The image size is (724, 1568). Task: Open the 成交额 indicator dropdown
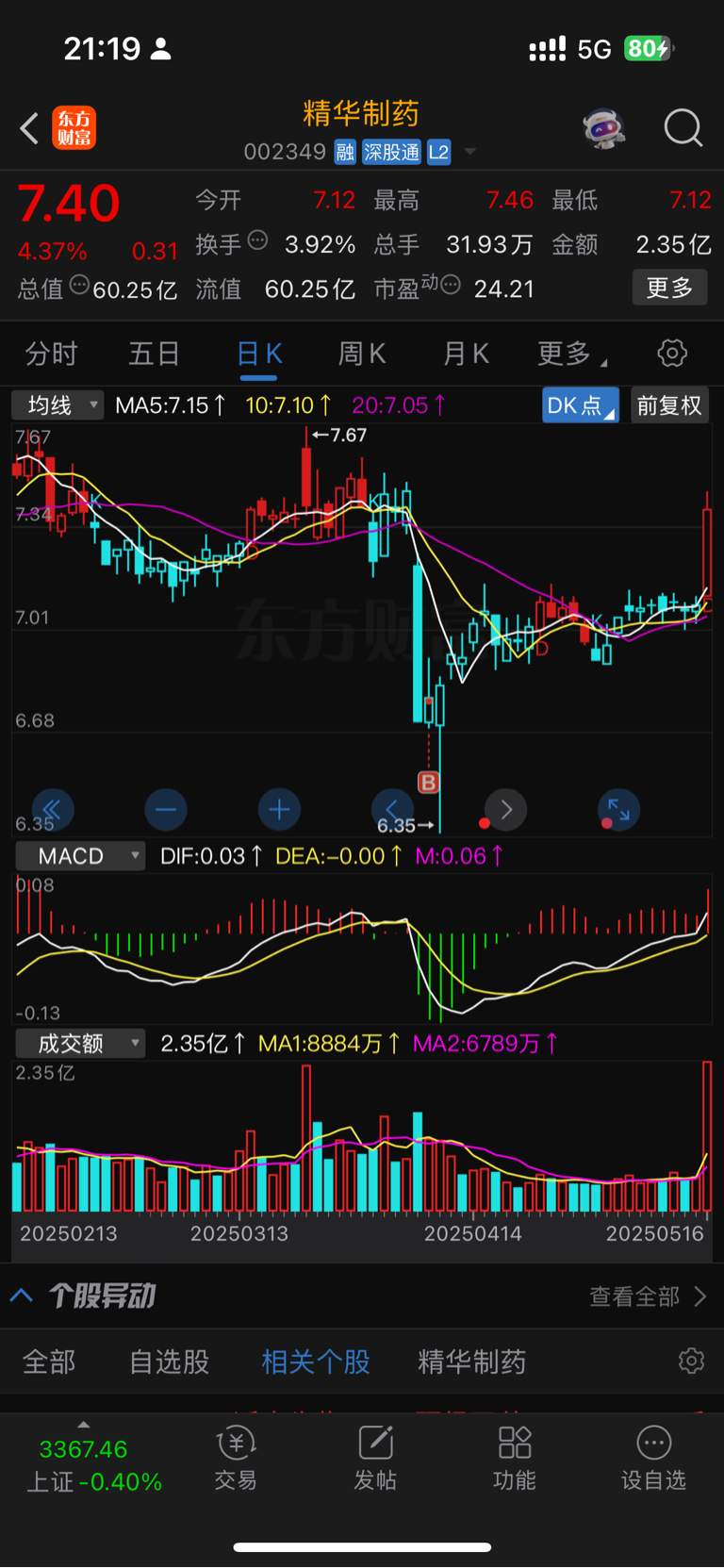pos(80,1043)
